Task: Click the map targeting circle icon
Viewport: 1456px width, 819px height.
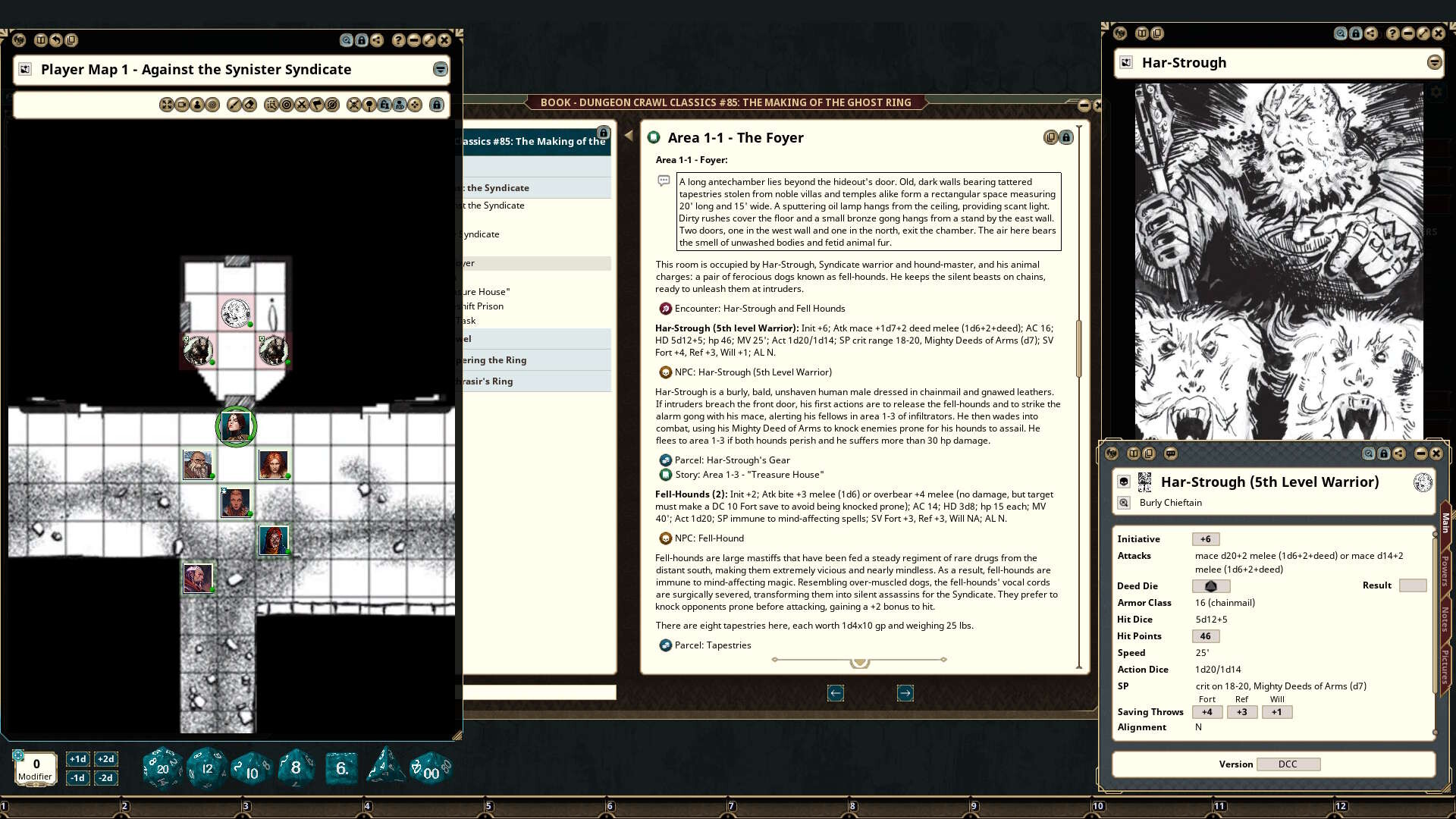Action: 287,105
